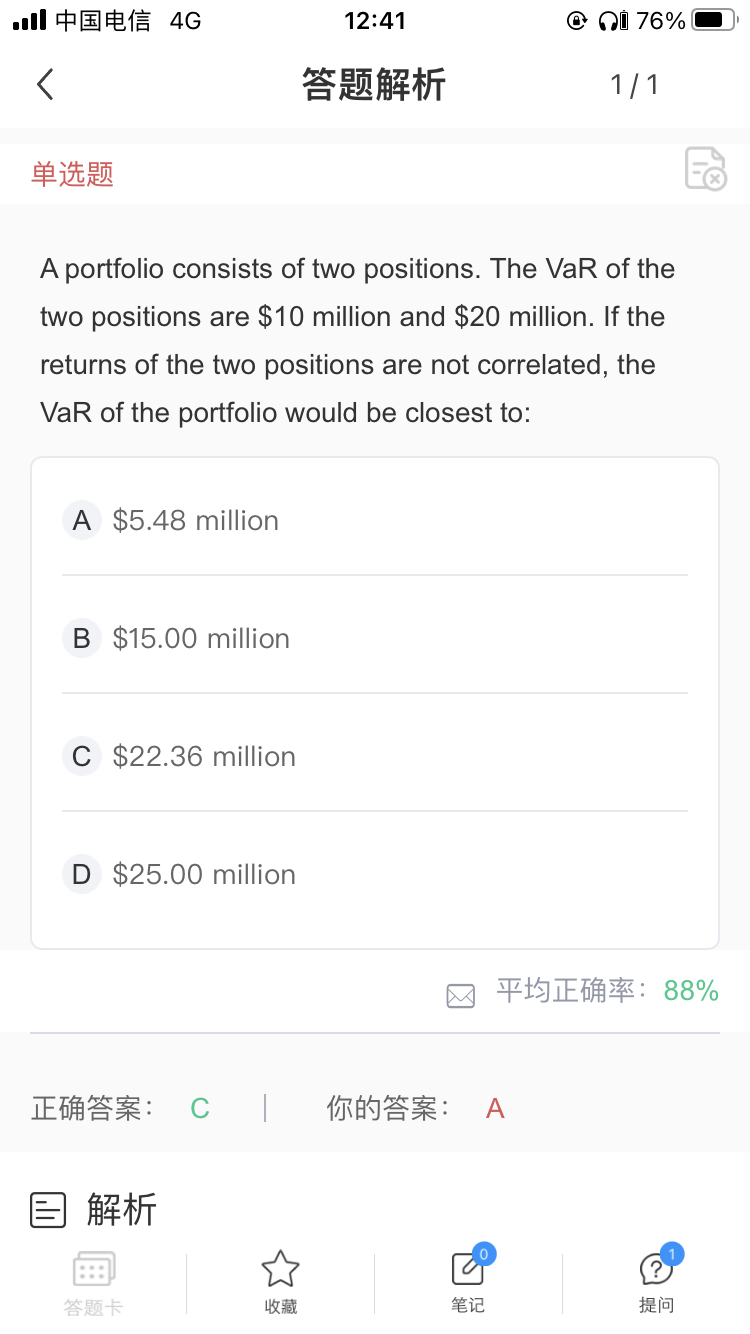The width and height of the screenshot is (750, 1334).
Task: Choose the $5.48 million answer
Action: pyautogui.click(x=196, y=520)
